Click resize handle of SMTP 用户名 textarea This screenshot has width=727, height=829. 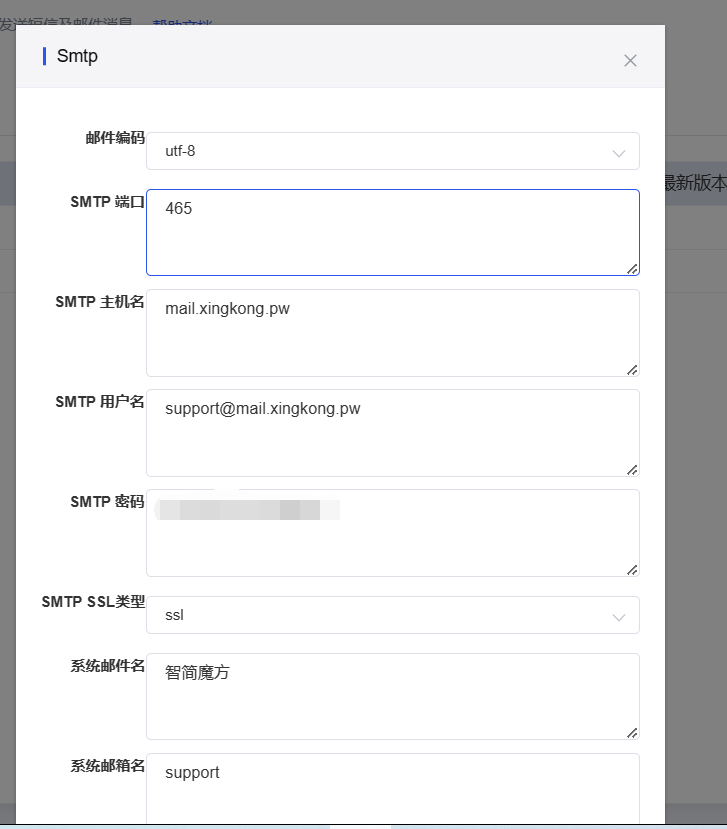coord(632,469)
